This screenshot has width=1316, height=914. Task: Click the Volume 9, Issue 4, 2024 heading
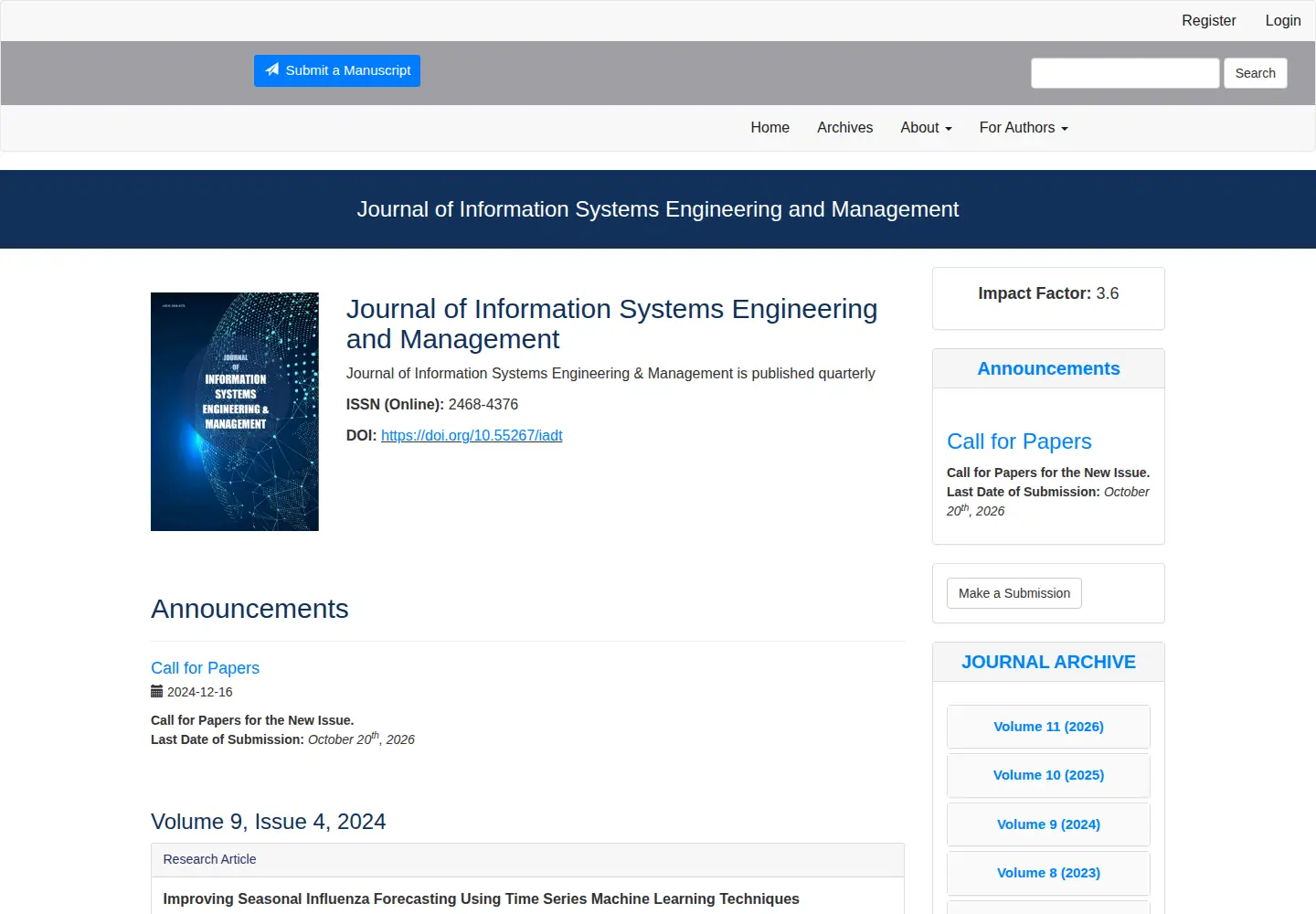click(268, 822)
